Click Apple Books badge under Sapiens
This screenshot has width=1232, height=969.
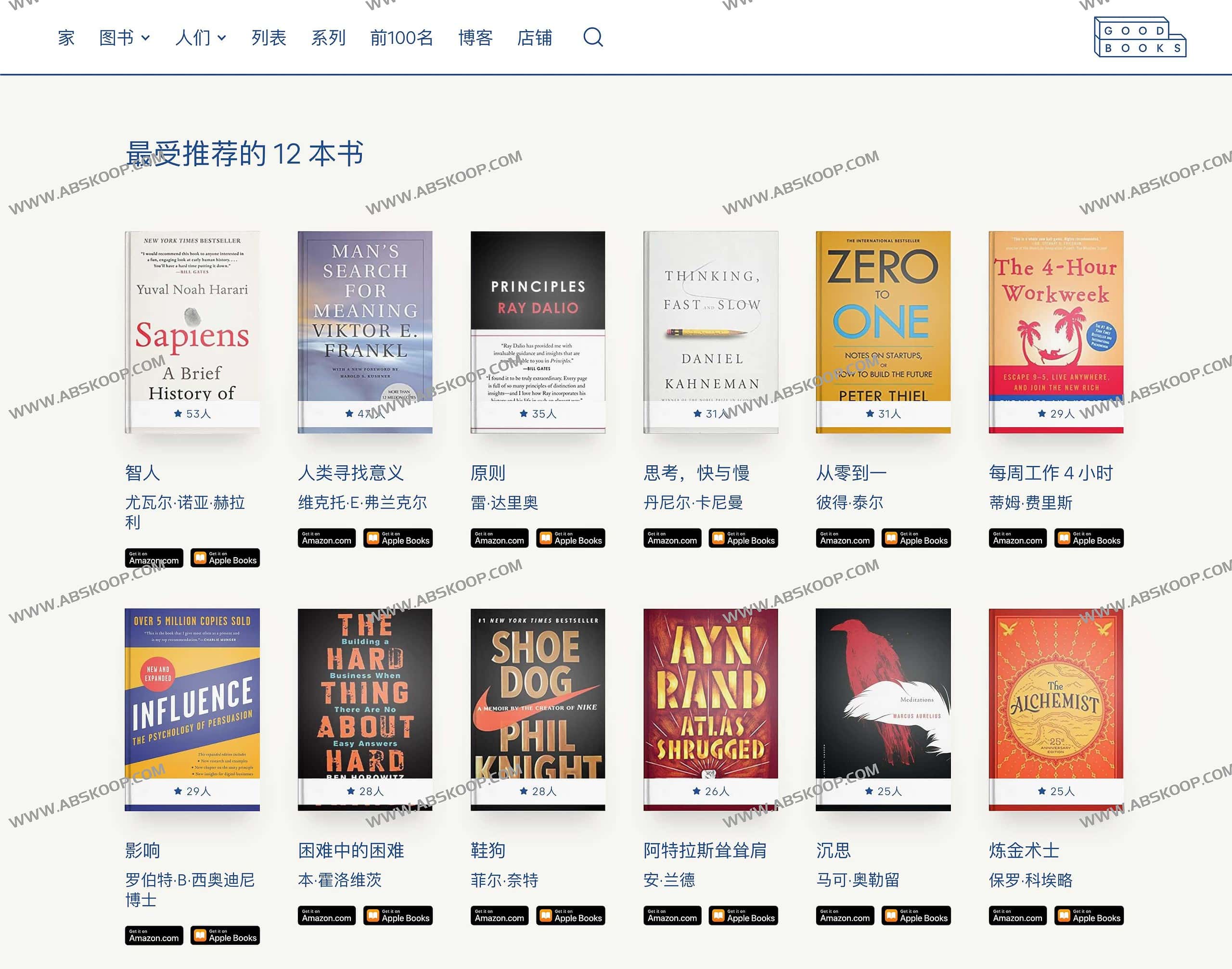(225, 558)
